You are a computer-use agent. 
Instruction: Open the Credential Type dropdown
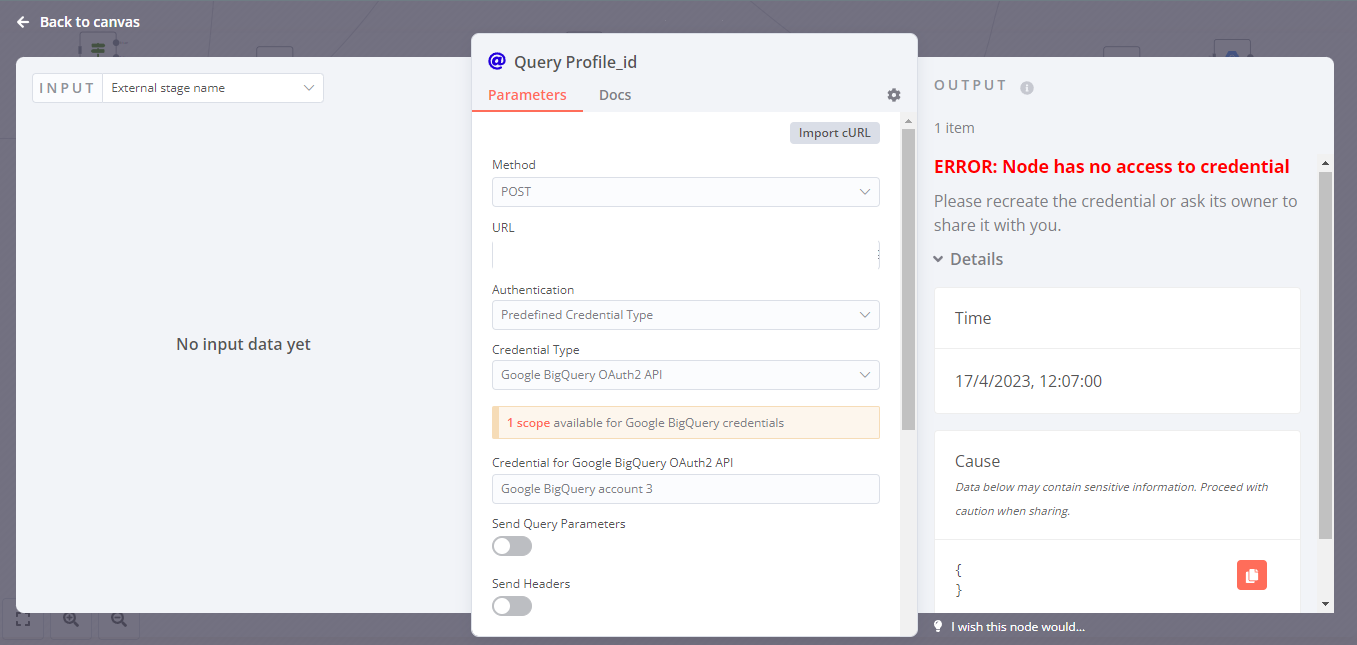[x=685, y=375]
